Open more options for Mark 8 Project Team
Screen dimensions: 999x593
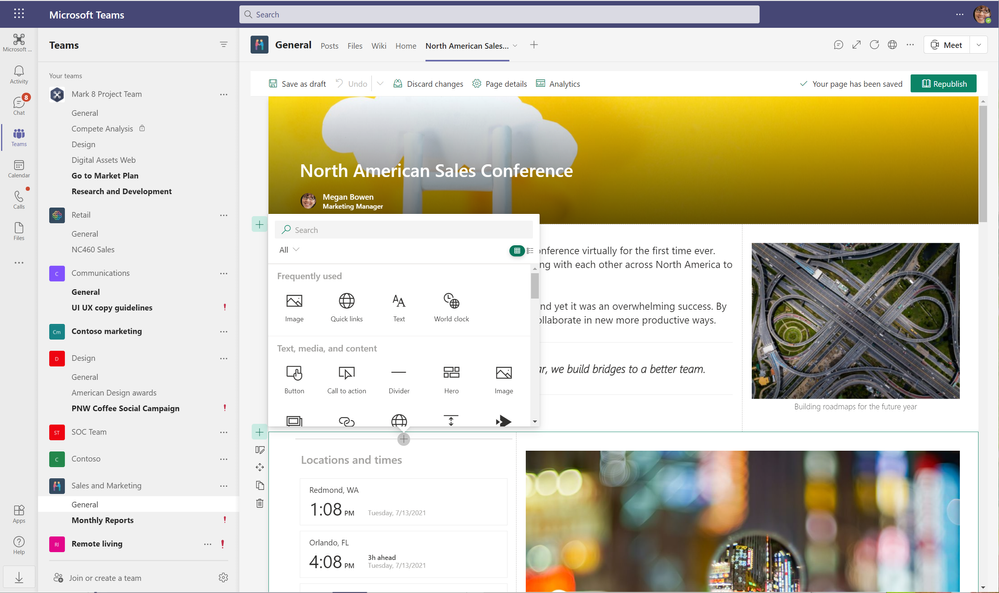(x=224, y=94)
